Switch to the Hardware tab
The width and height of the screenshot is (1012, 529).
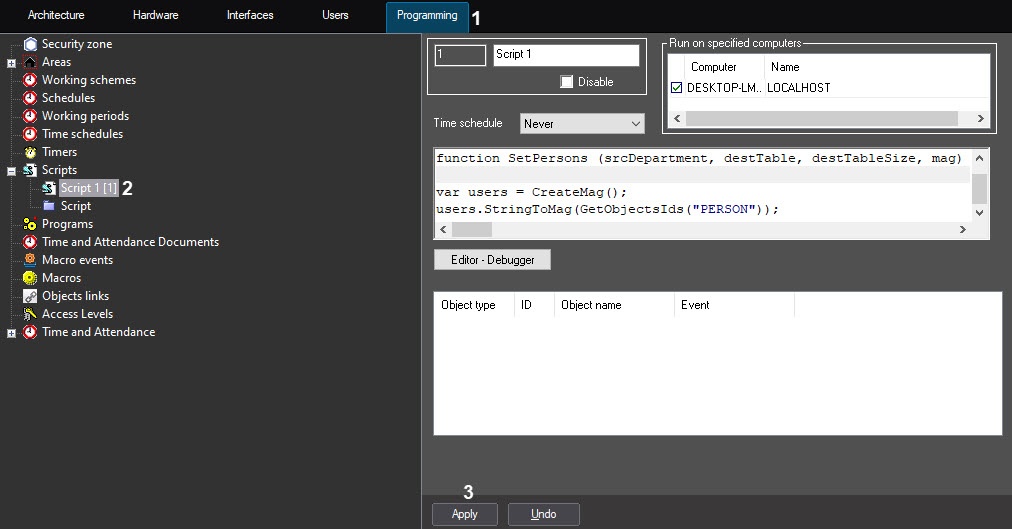click(x=155, y=16)
